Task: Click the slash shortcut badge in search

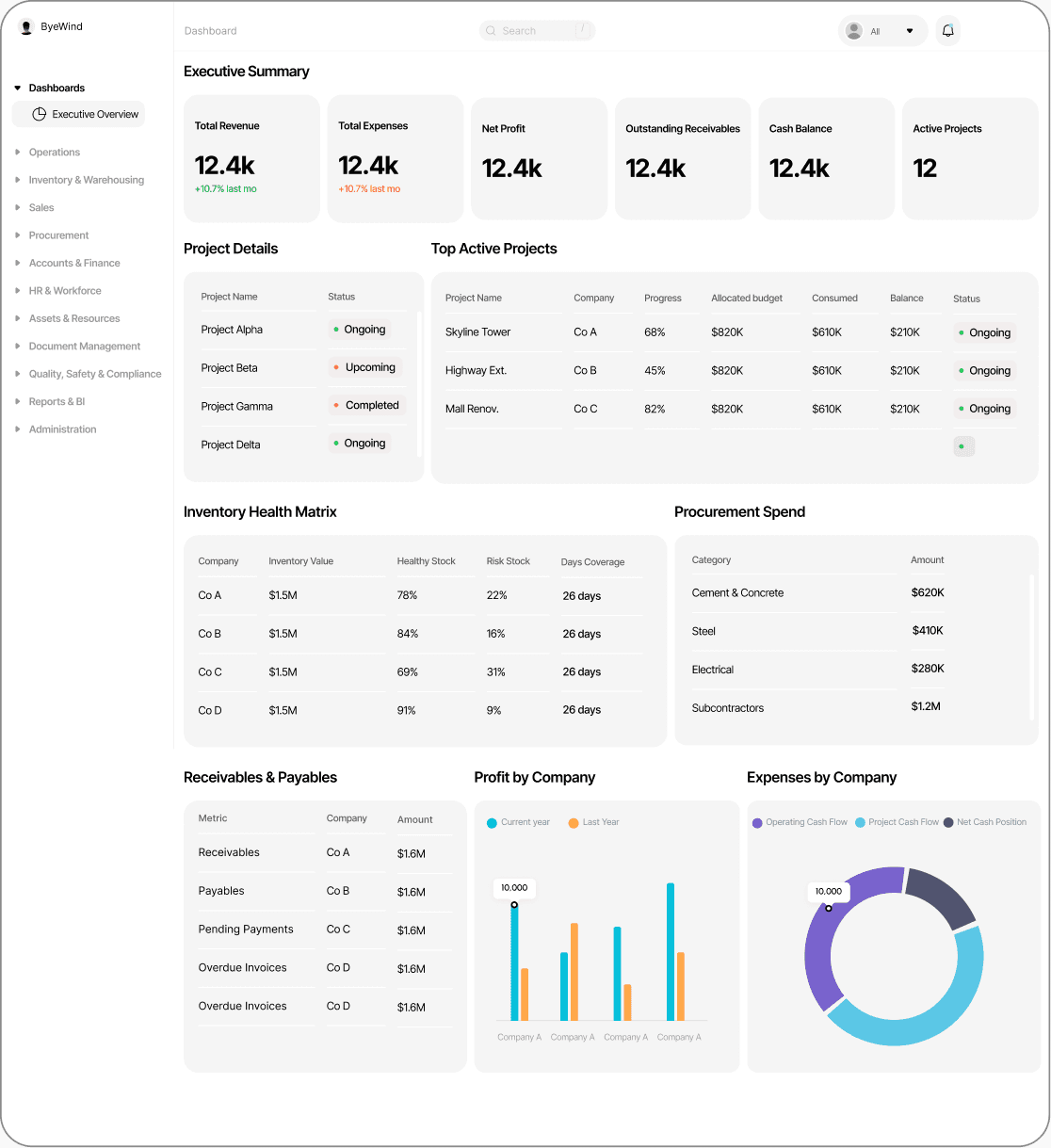Action: (584, 30)
